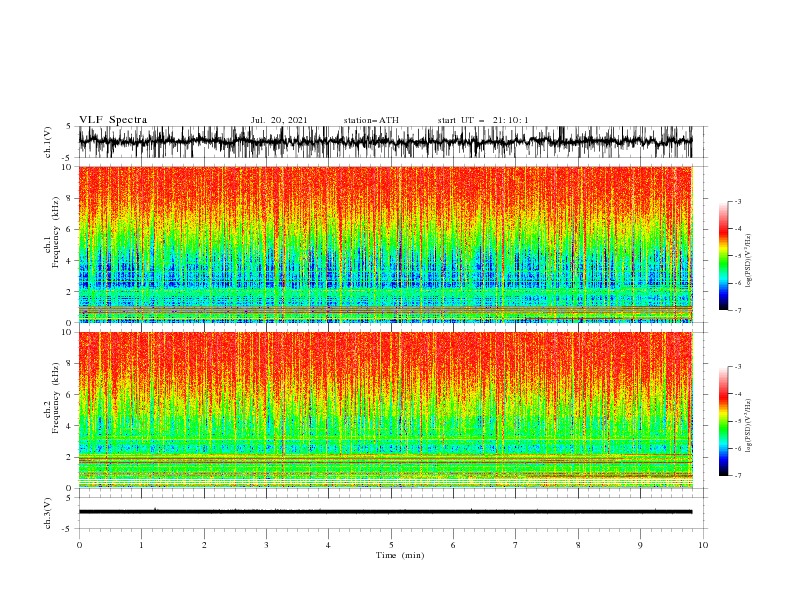Screen dimensions: 792x612
Task: Click the 'ch.3(V)' axis label
Action: coord(48,513)
